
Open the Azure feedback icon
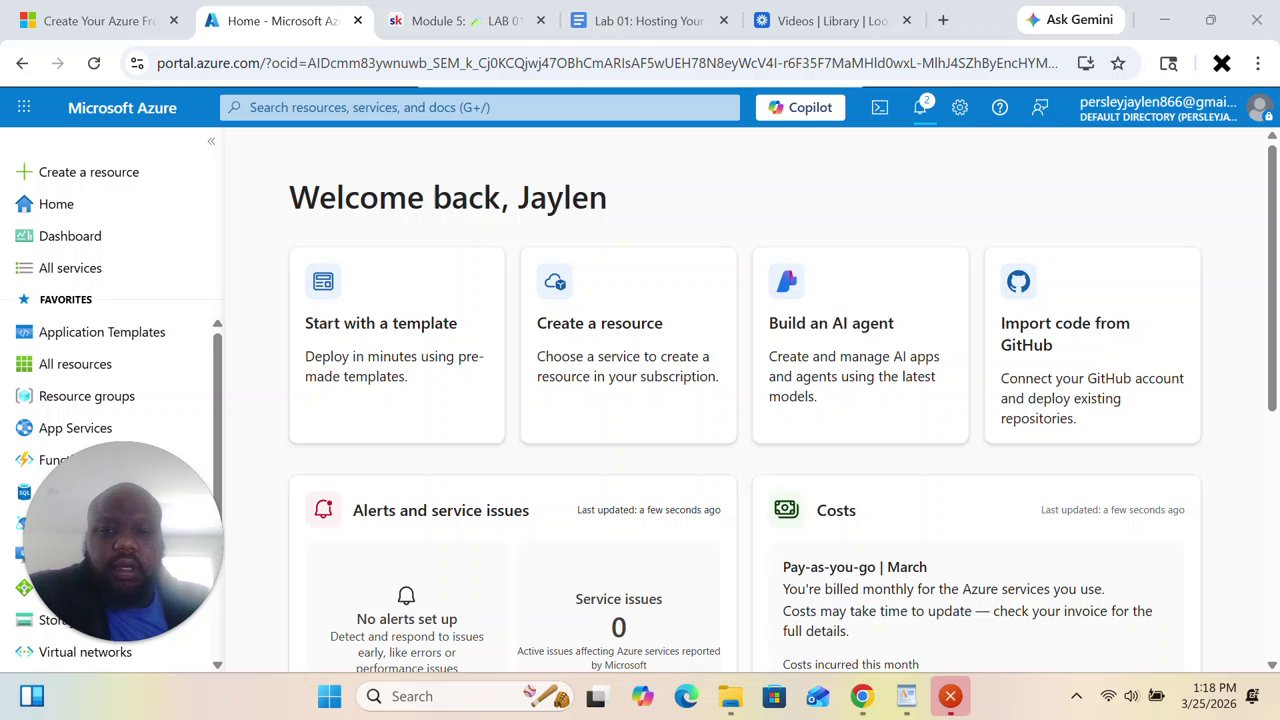[x=1040, y=107]
